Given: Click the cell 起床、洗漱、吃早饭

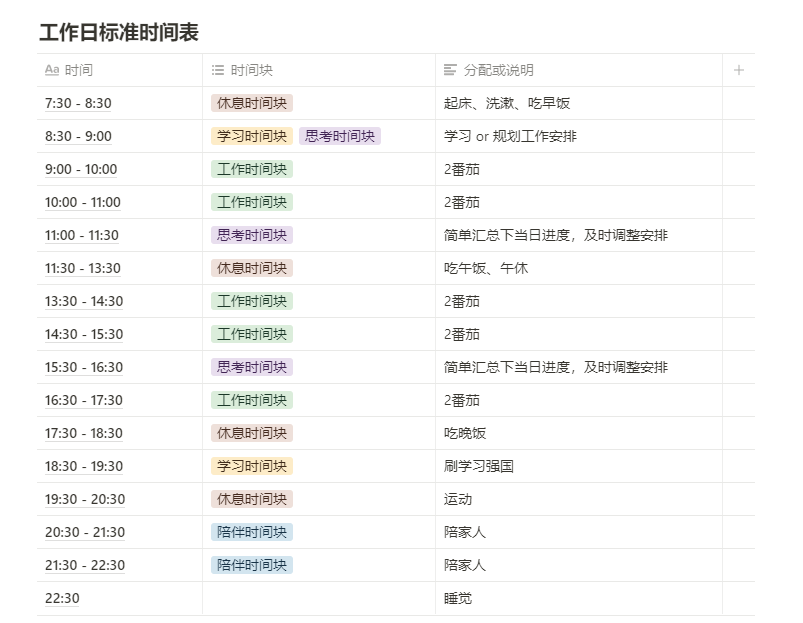Looking at the screenshot, I should coord(579,103).
